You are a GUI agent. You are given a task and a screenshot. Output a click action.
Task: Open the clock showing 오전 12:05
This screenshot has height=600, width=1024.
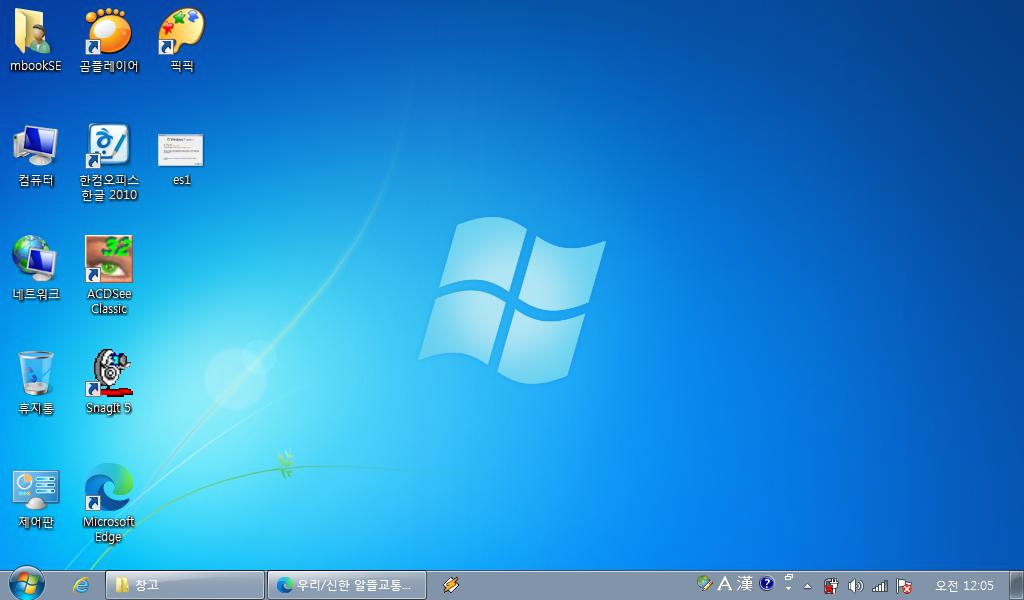964,586
